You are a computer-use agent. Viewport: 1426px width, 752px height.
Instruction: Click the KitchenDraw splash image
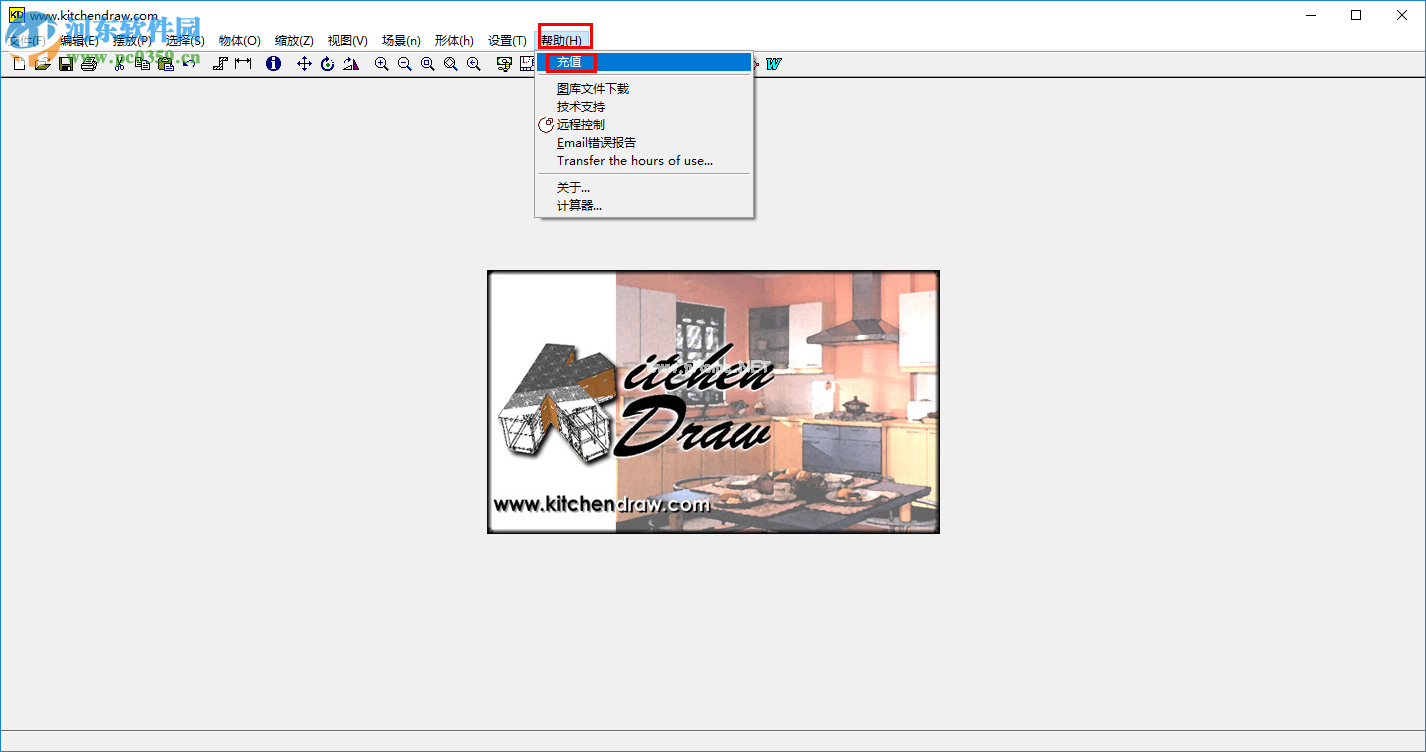pyautogui.click(x=713, y=401)
